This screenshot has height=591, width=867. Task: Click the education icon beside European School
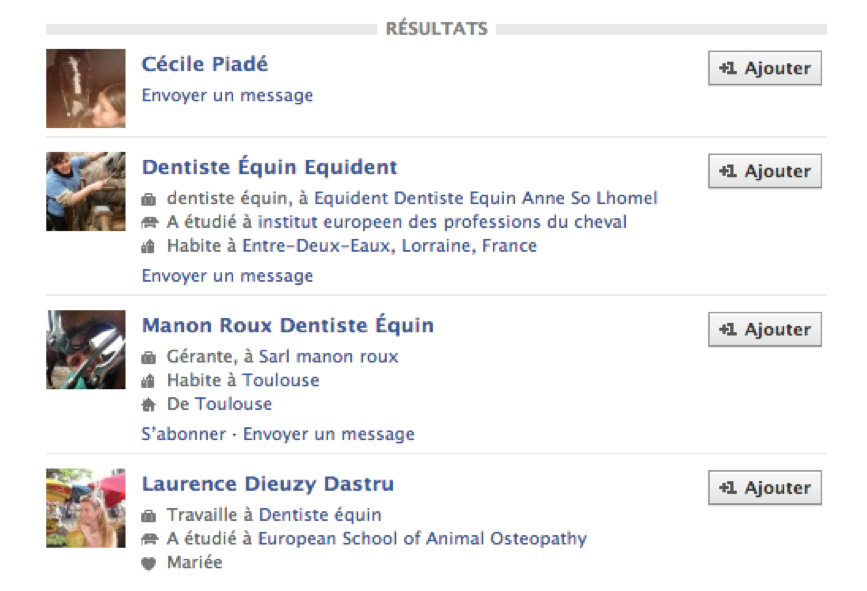coord(149,539)
